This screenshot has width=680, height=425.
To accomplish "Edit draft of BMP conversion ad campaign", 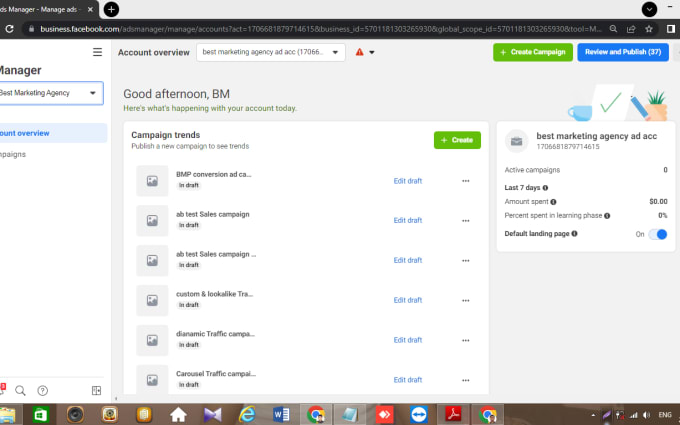I will tap(408, 181).
